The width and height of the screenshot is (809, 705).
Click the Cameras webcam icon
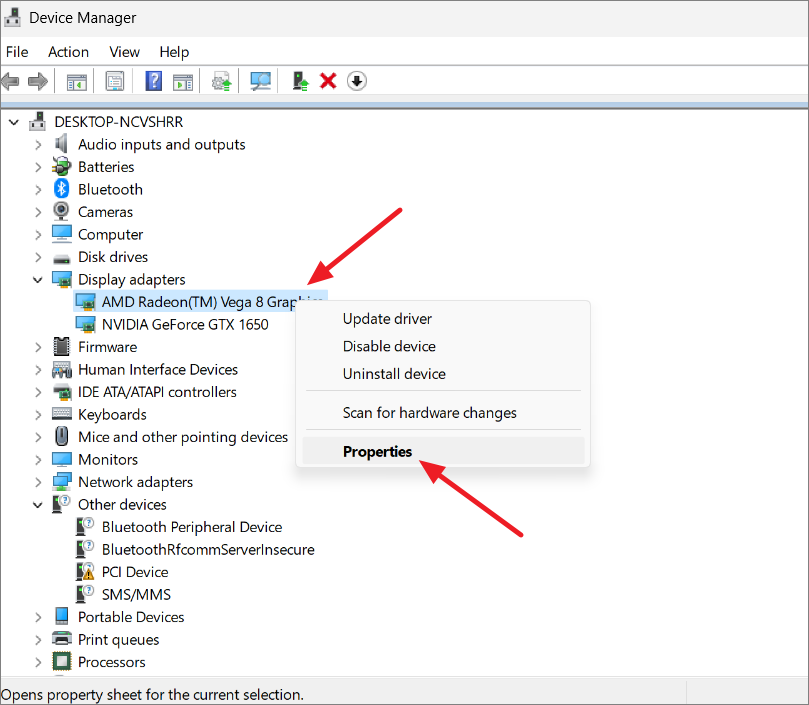(x=61, y=212)
